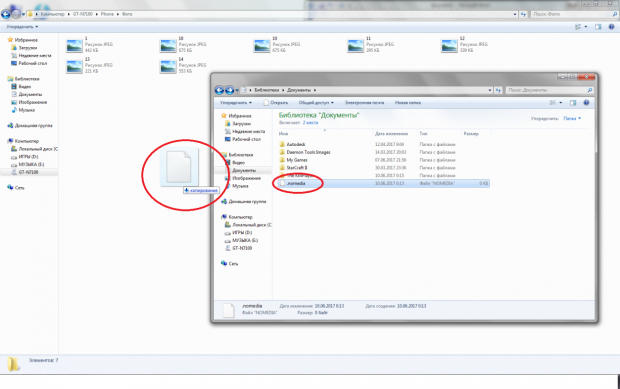The image size is (620, 389).
Task: Select Документы in the Documents window sidebar
Action: [244, 170]
